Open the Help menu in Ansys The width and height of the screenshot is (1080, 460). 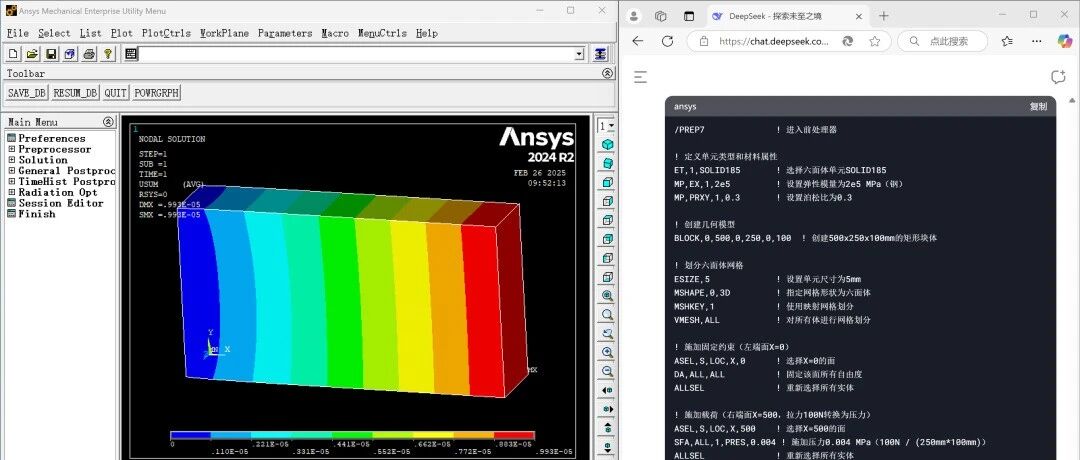426,33
